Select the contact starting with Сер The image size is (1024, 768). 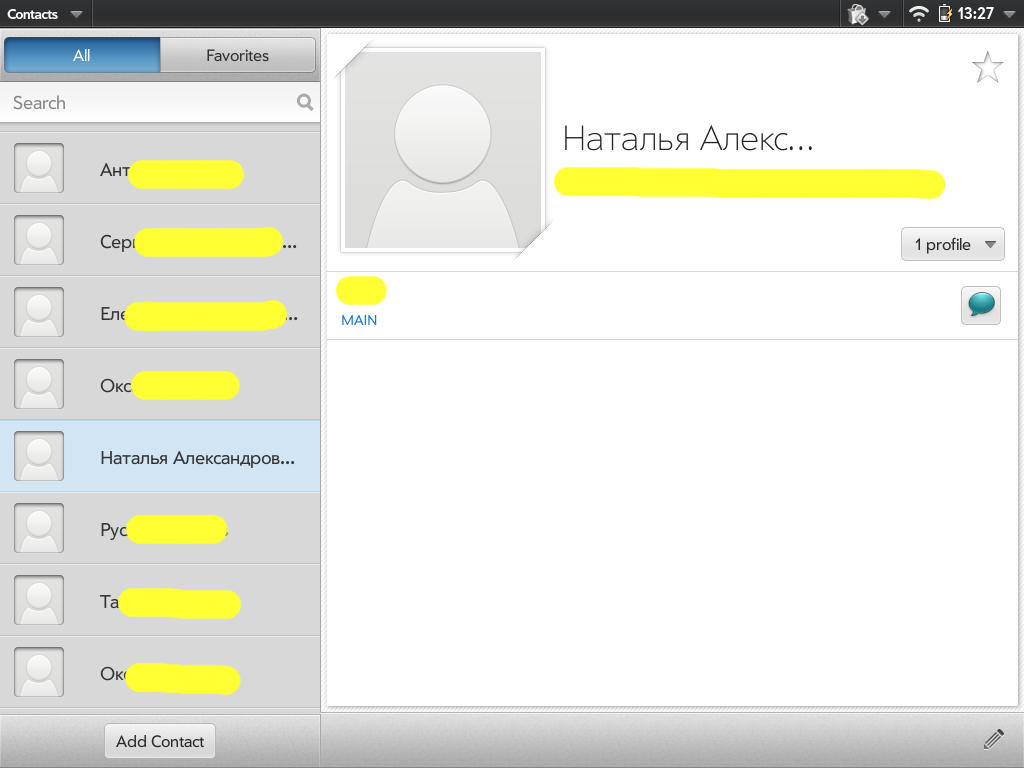[160, 242]
